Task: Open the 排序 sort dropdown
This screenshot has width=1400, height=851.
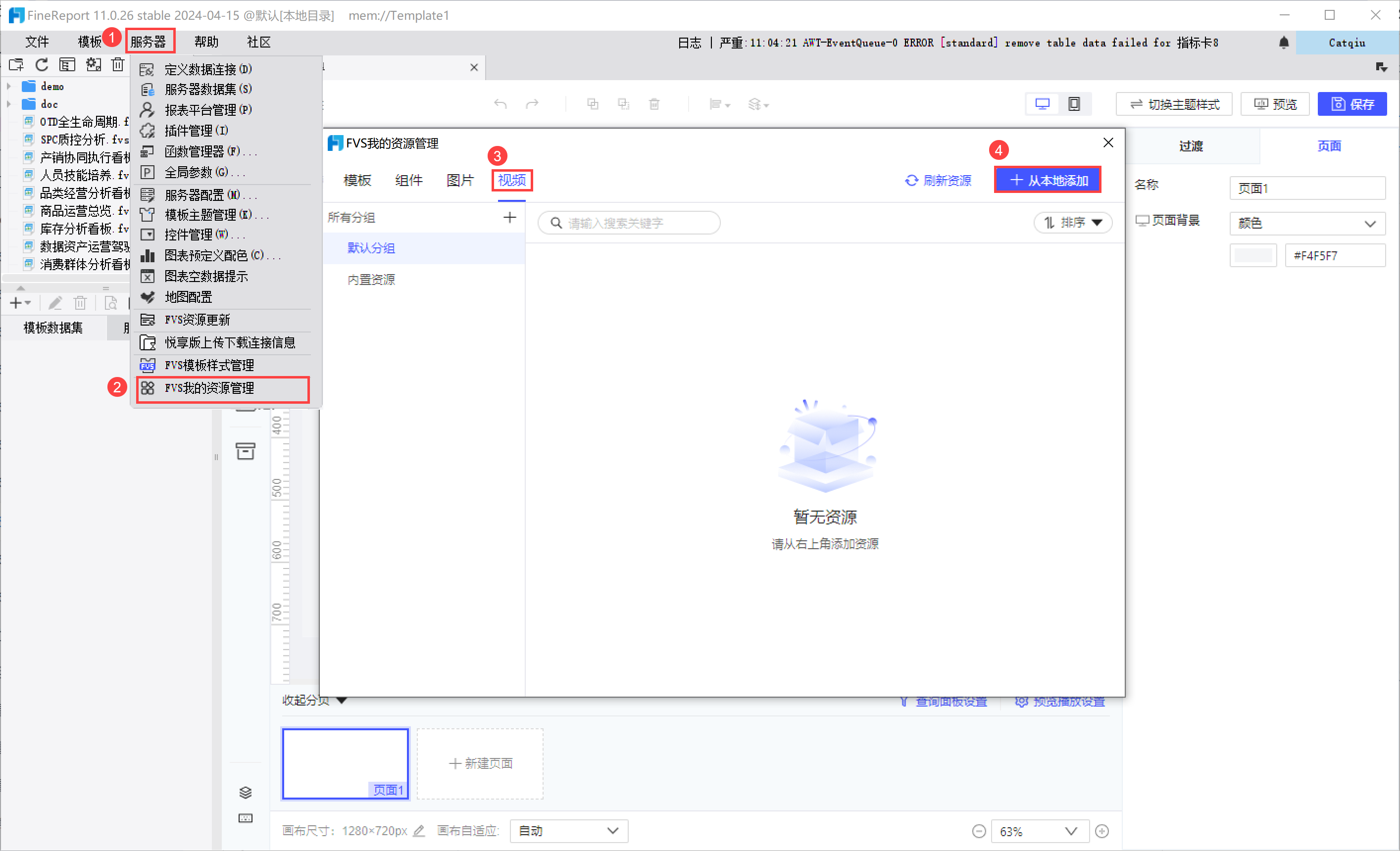Action: (1073, 223)
